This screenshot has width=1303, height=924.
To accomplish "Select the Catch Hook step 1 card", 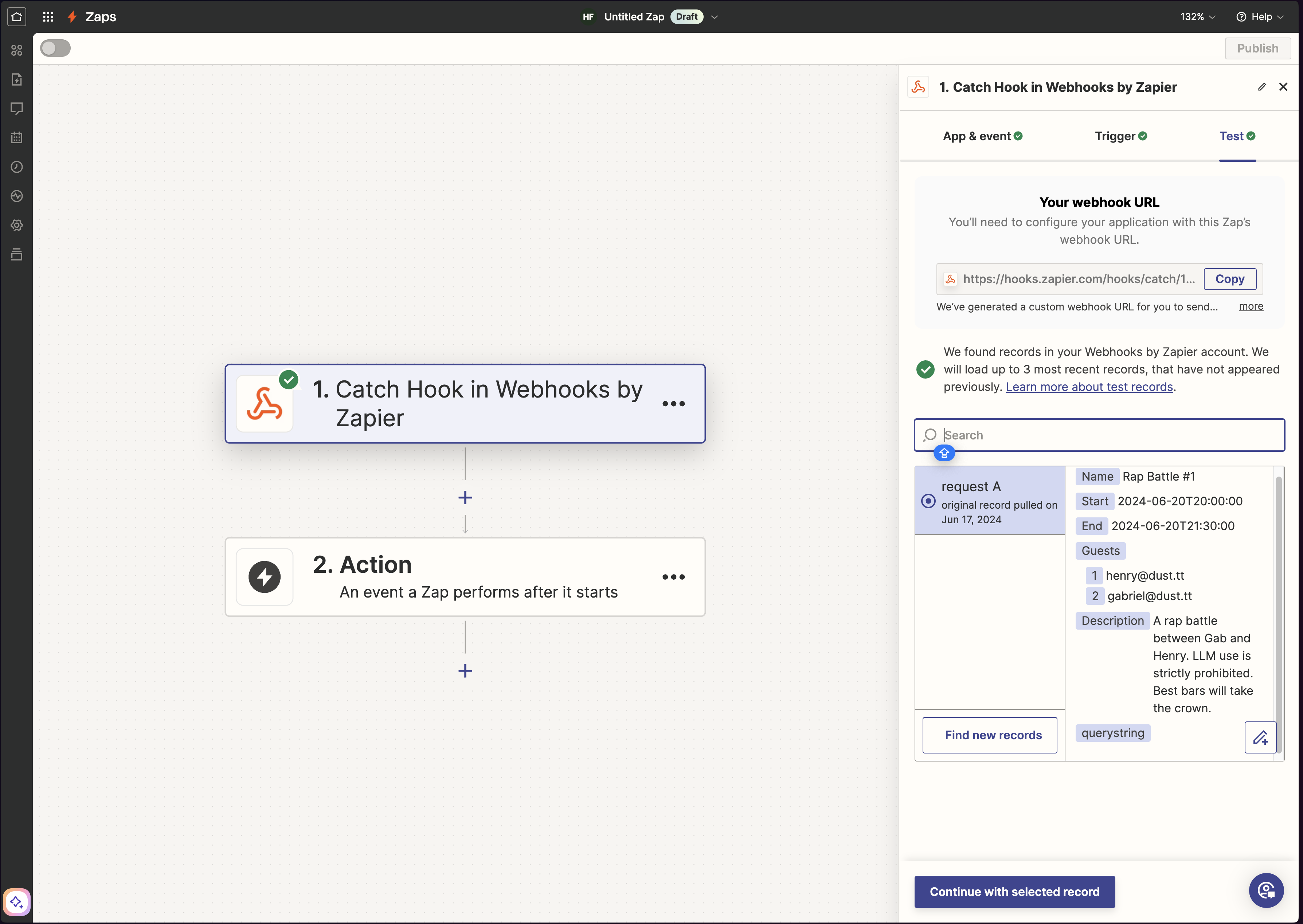I will point(465,403).
